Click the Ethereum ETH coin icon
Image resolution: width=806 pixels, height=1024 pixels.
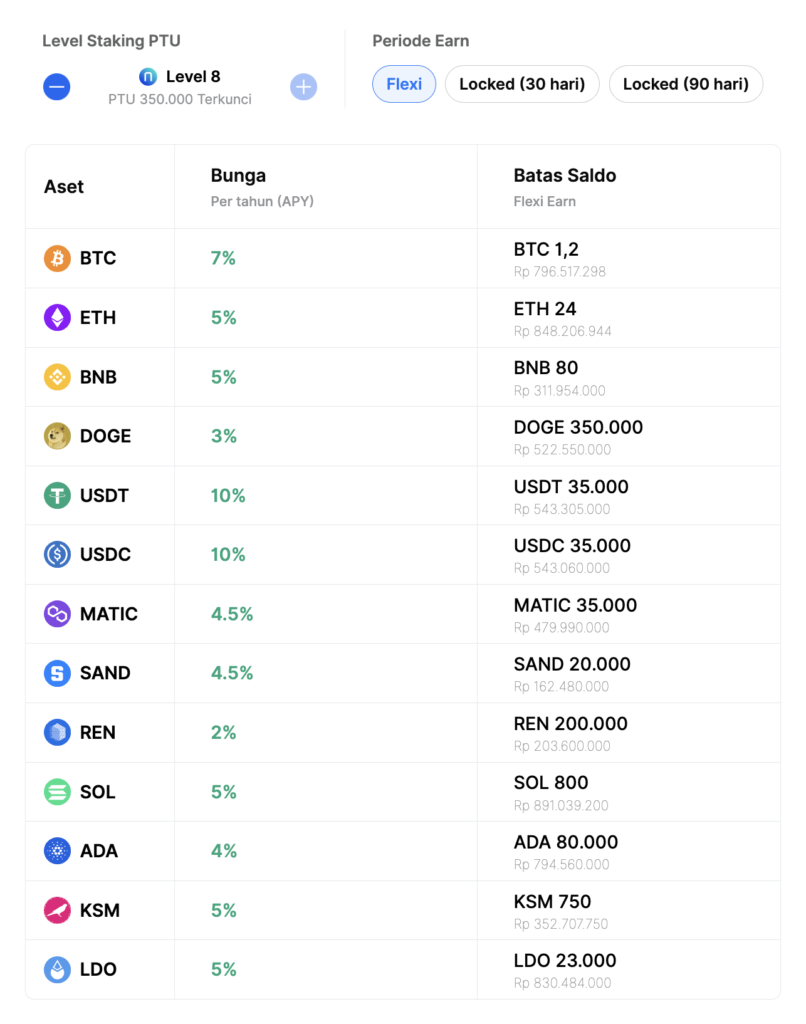point(57,317)
